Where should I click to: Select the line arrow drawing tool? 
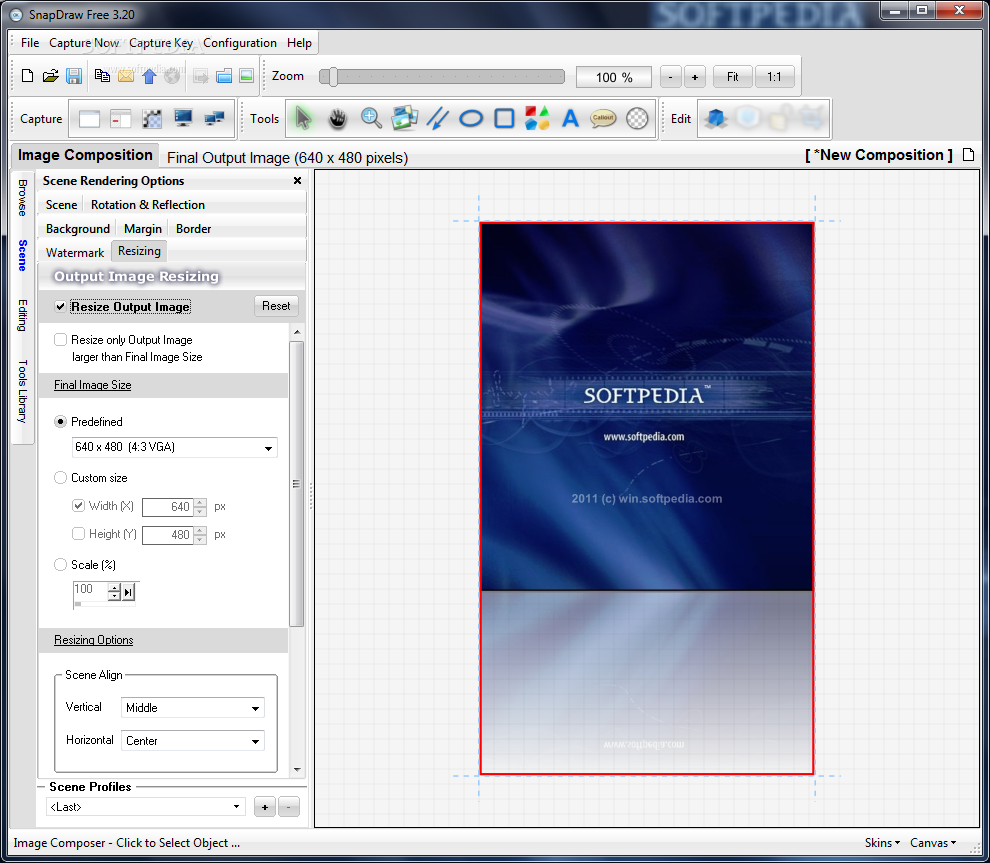coord(438,118)
